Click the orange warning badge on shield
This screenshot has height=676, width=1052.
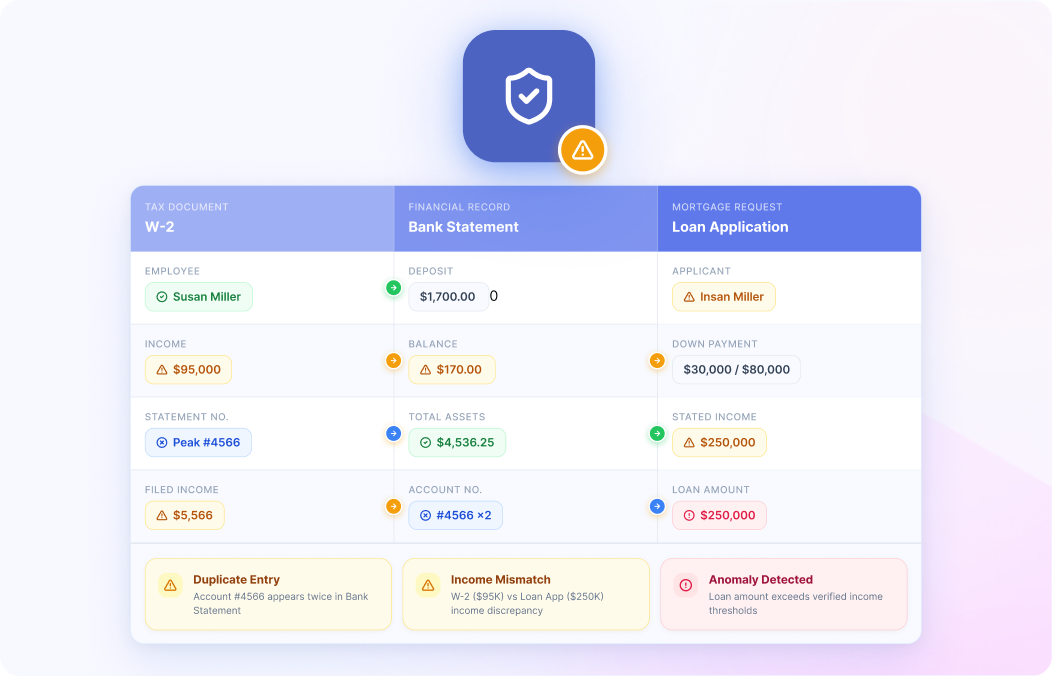[x=582, y=150]
